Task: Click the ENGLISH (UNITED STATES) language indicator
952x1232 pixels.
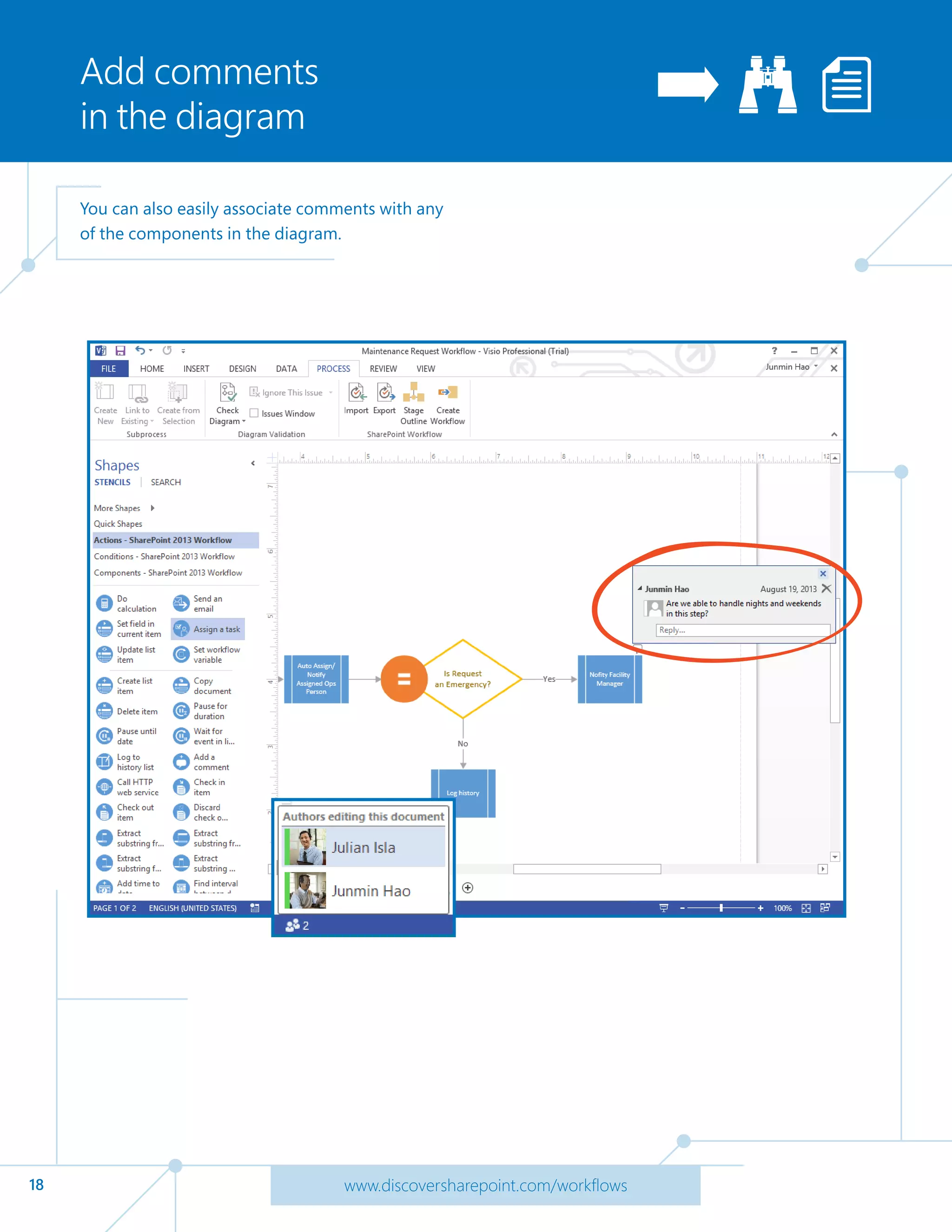Action: 193,907
